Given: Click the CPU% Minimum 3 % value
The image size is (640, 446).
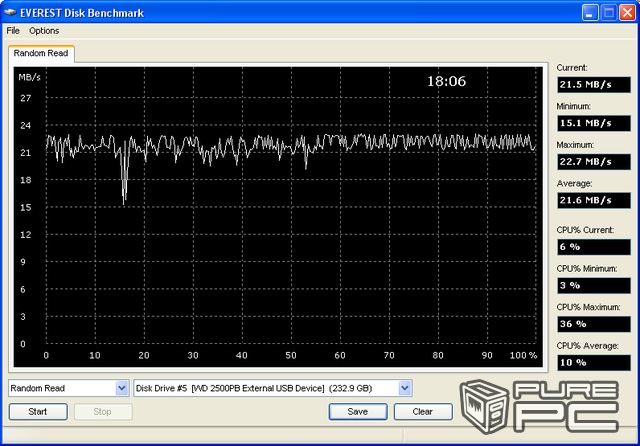Looking at the screenshot, I should point(594,285).
